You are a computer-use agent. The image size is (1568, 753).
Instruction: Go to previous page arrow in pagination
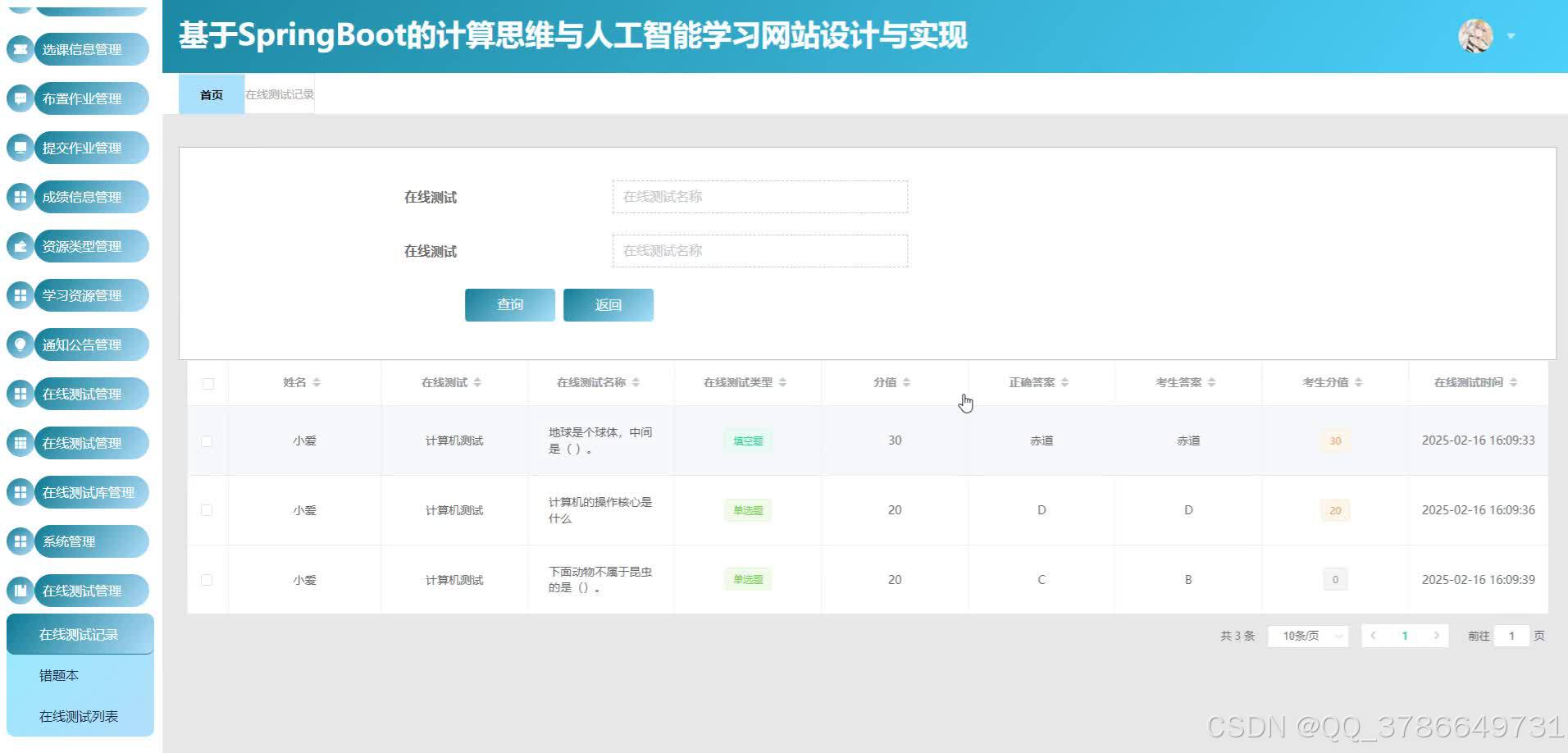(1373, 636)
